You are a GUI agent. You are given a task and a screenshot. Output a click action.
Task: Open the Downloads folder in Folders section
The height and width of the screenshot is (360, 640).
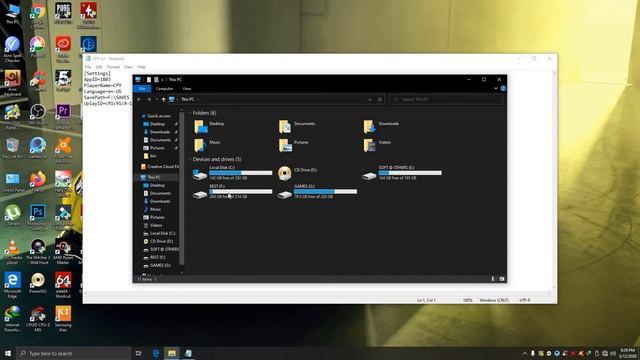click(x=381, y=126)
